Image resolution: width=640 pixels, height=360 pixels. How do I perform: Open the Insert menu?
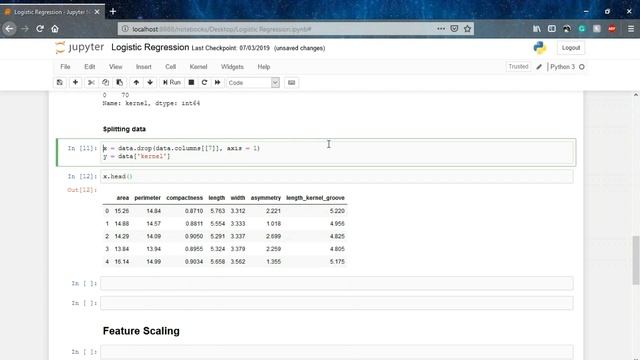pyautogui.click(x=144, y=67)
